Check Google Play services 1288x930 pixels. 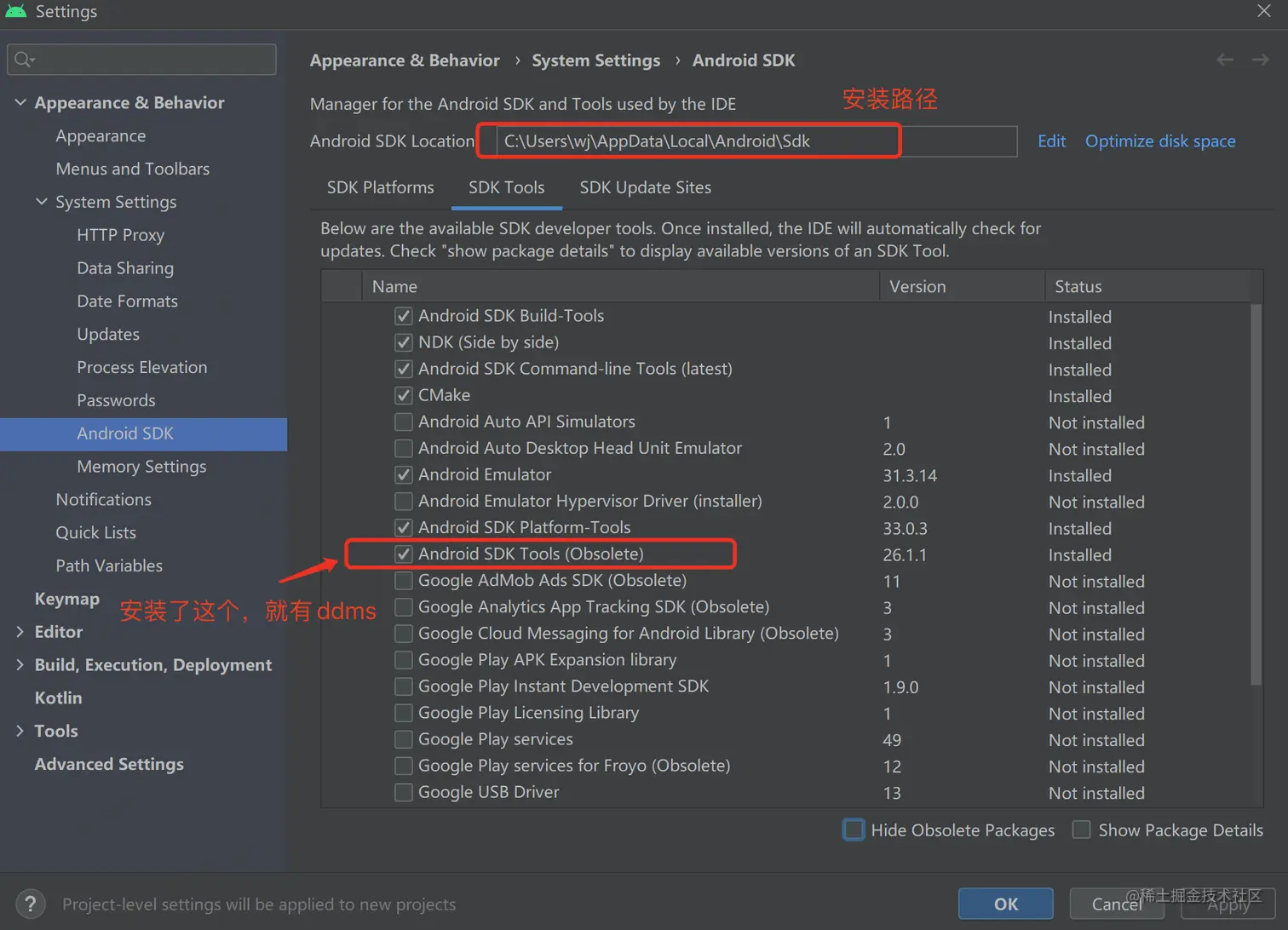tap(404, 739)
